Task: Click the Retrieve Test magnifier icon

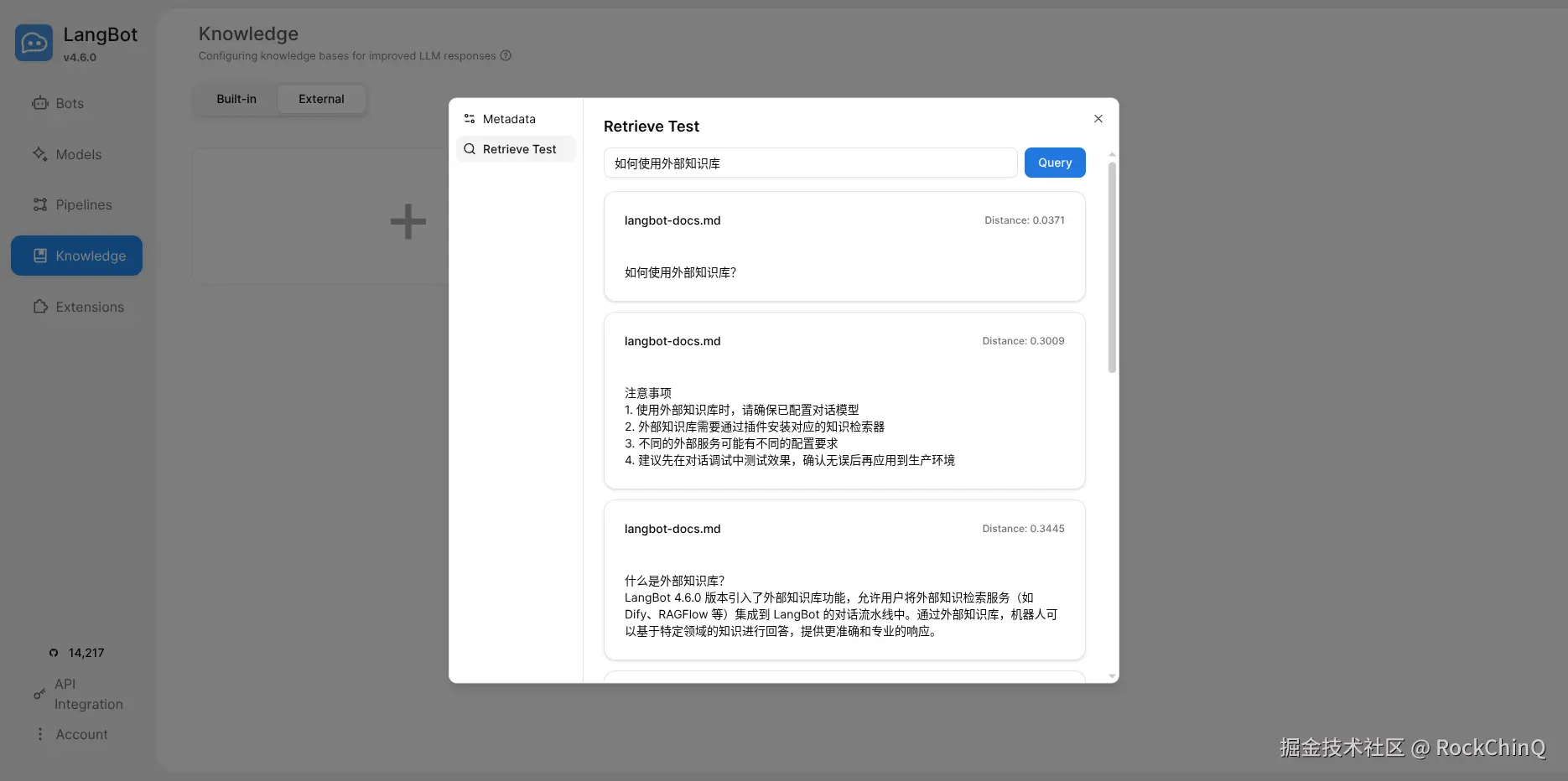Action: 470,149
